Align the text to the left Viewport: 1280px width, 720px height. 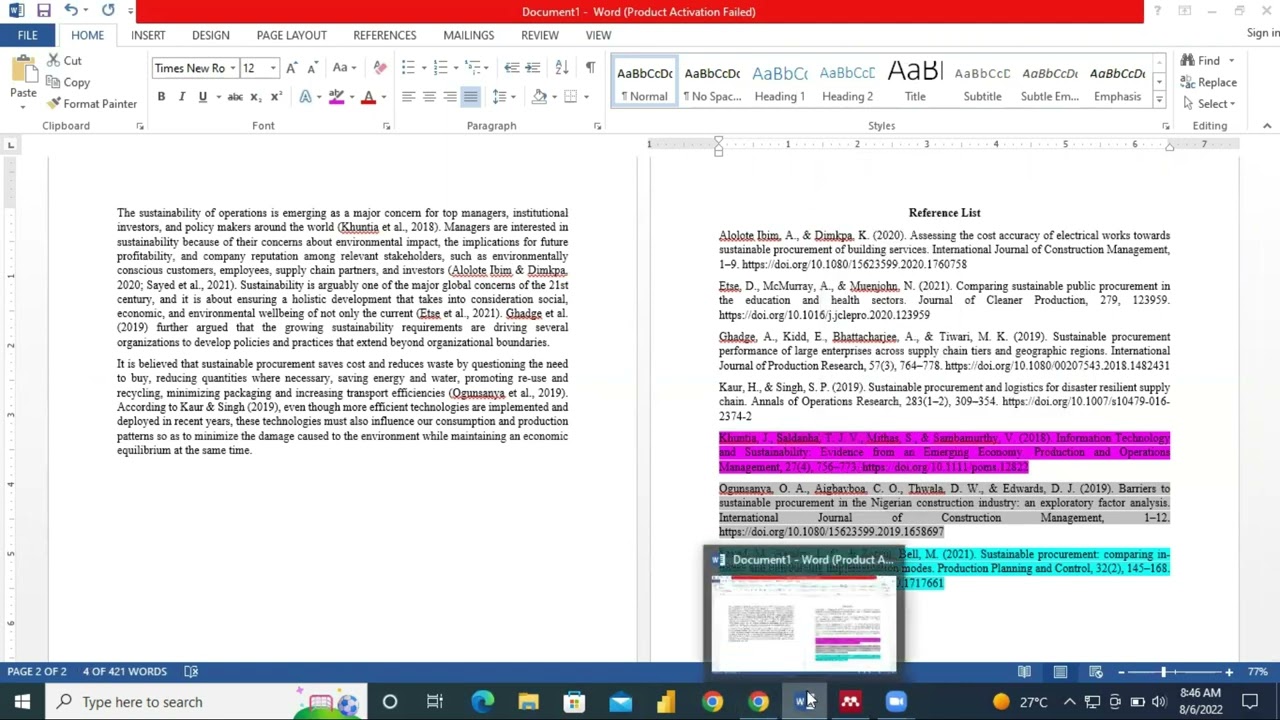click(408, 97)
